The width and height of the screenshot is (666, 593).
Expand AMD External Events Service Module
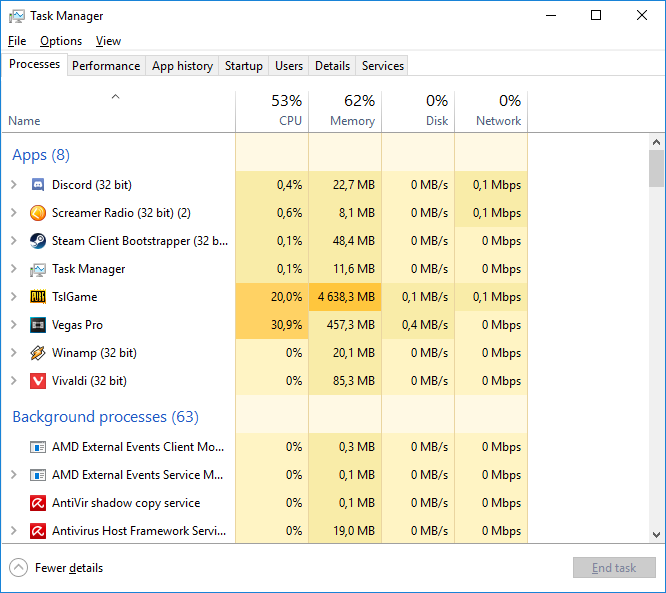tap(14, 475)
